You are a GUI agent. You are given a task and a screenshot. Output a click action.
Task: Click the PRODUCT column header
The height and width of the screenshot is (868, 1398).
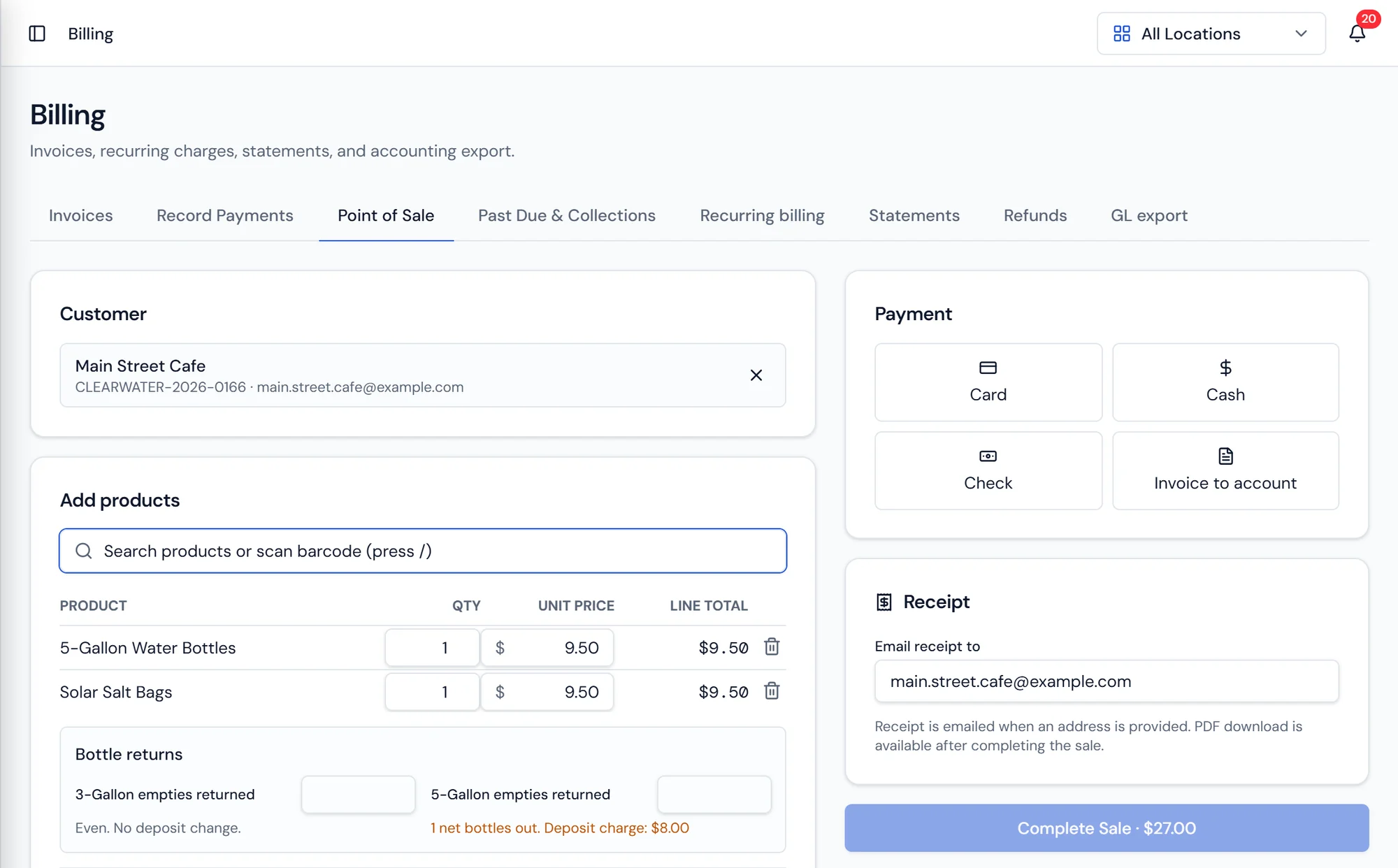coord(93,605)
